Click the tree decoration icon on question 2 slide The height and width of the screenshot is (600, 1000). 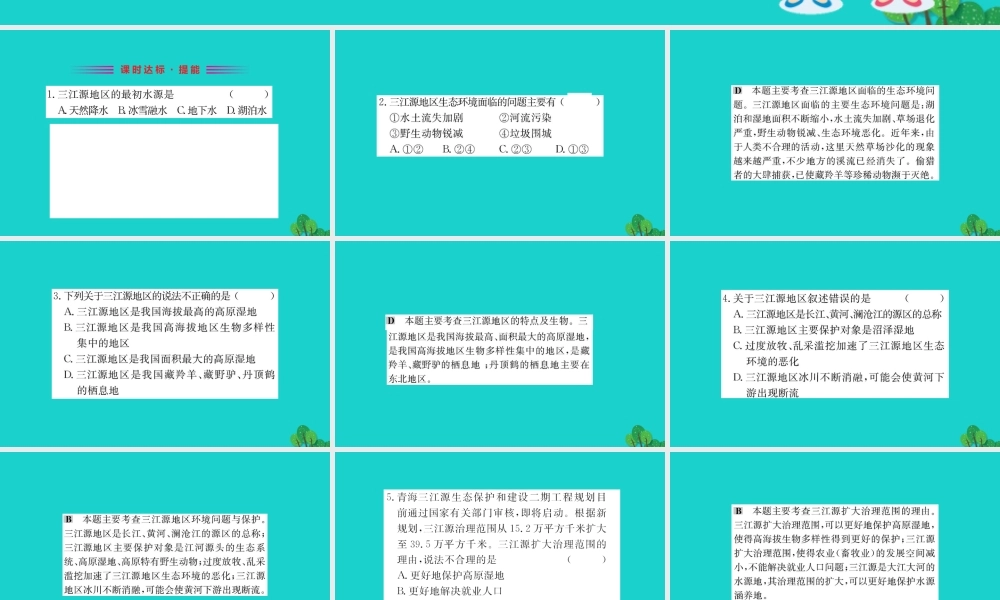[x=644, y=225]
